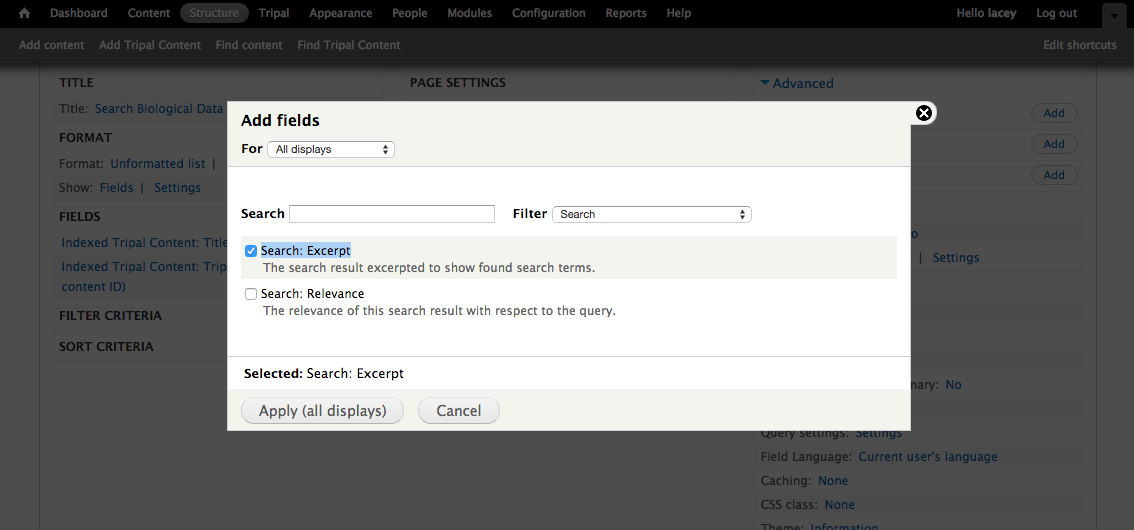This screenshot has height=530, width=1134.
Task: Go to the Modules menu item
Action: pos(469,13)
